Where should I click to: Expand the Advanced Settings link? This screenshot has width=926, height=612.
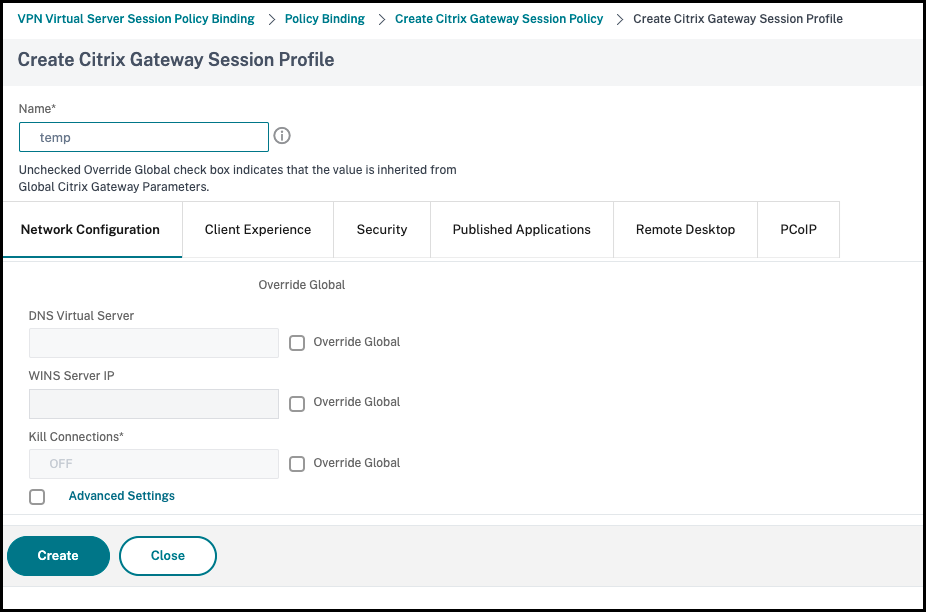click(122, 496)
